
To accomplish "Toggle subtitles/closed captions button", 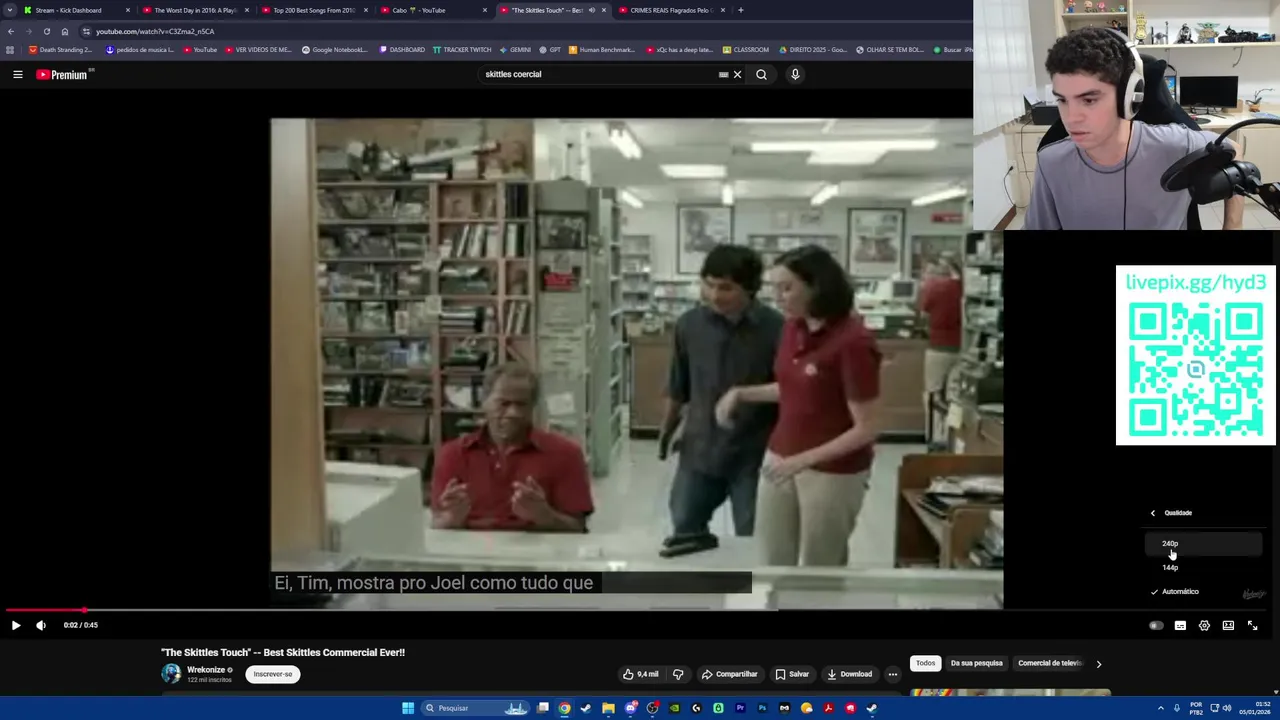I will [1180, 625].
